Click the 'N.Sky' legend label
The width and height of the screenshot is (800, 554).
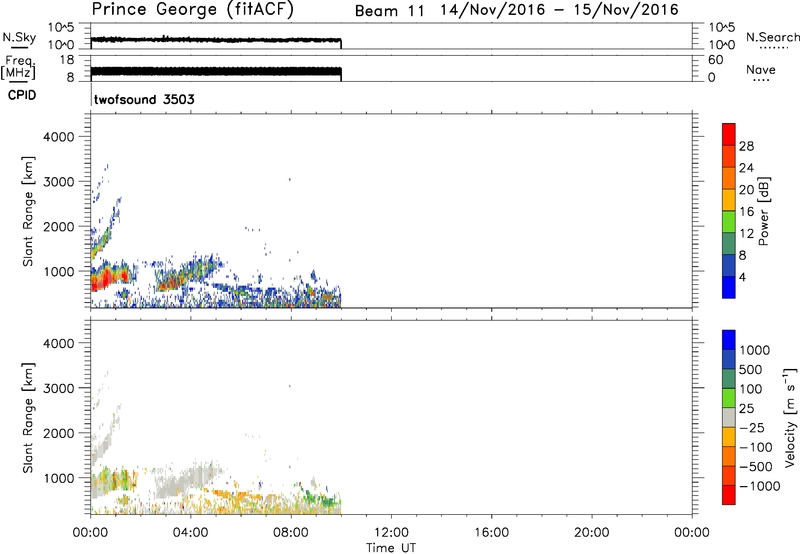coord(19,37)
